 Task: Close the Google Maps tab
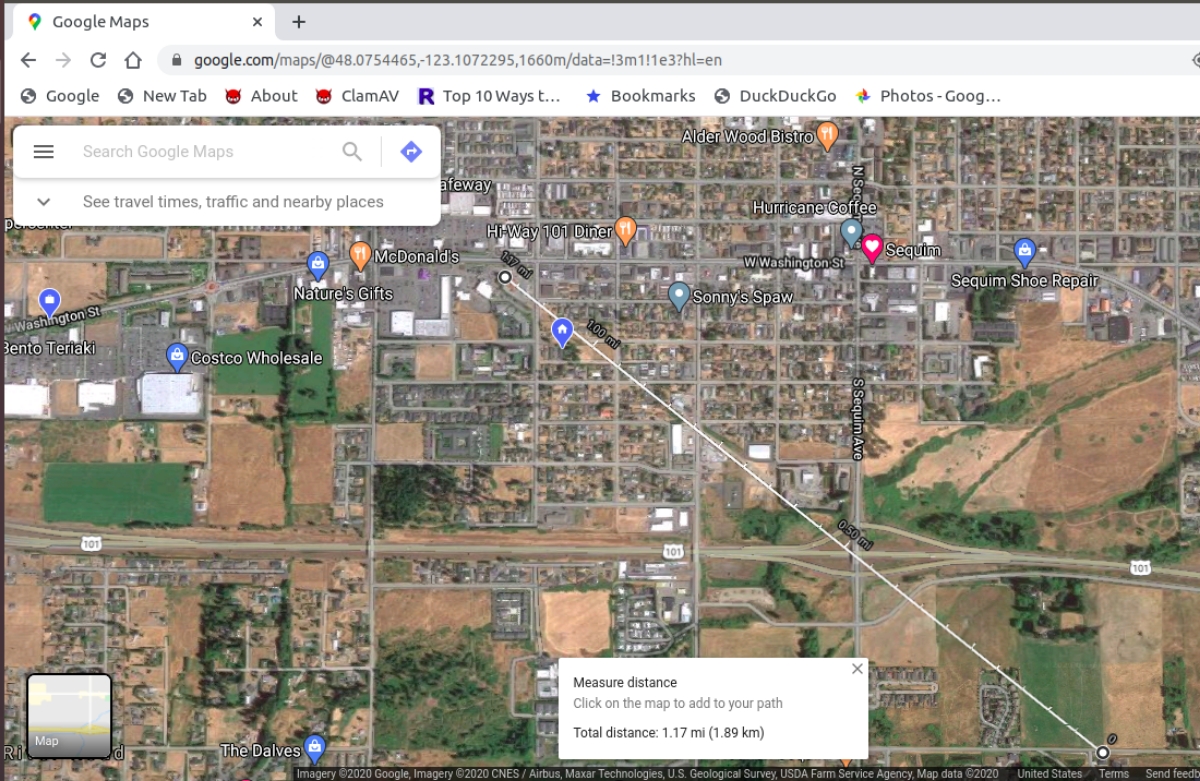pyautogui.click(x=258, y=22)
